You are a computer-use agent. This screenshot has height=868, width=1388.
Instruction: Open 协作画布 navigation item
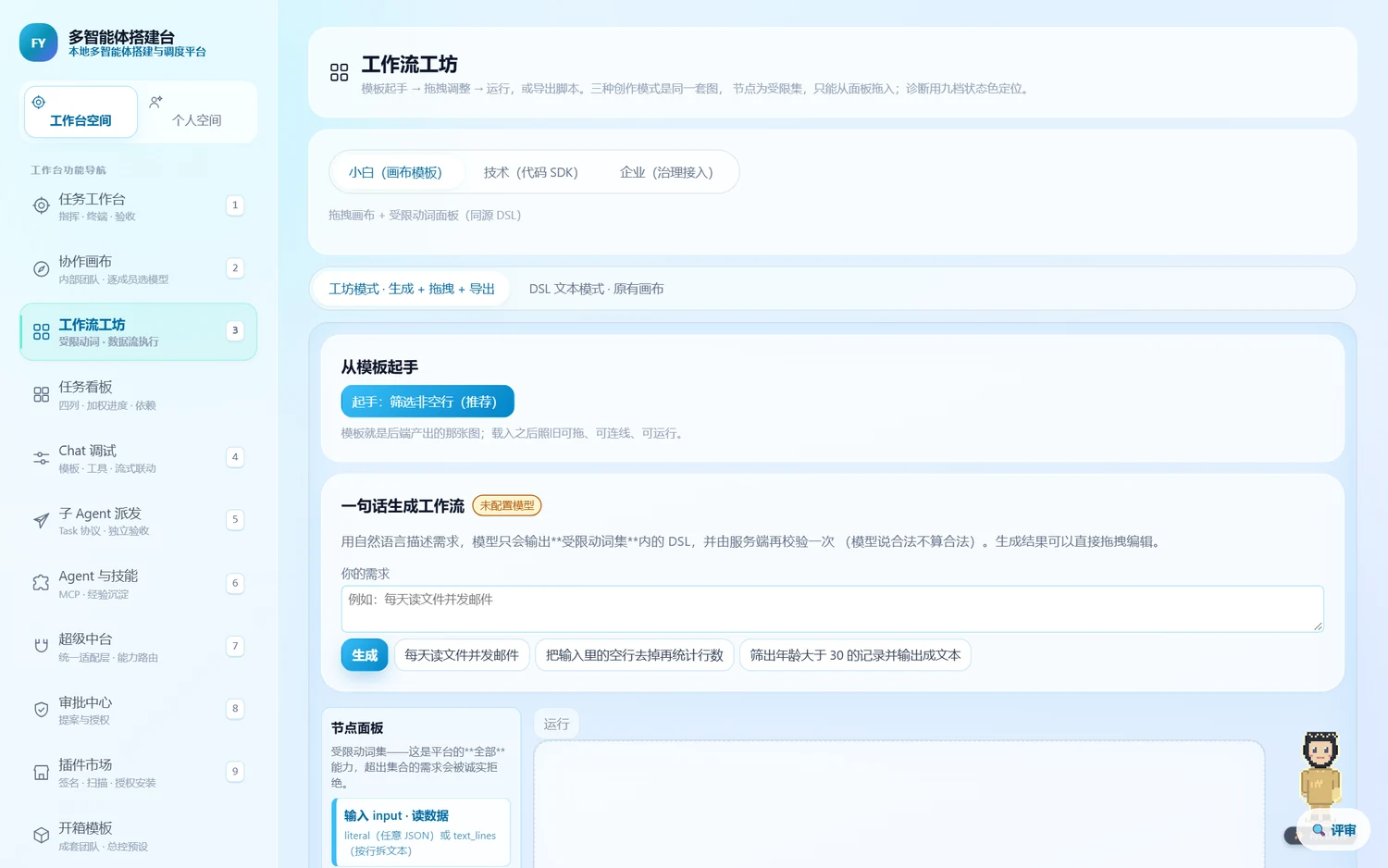[x=138, y=269]
